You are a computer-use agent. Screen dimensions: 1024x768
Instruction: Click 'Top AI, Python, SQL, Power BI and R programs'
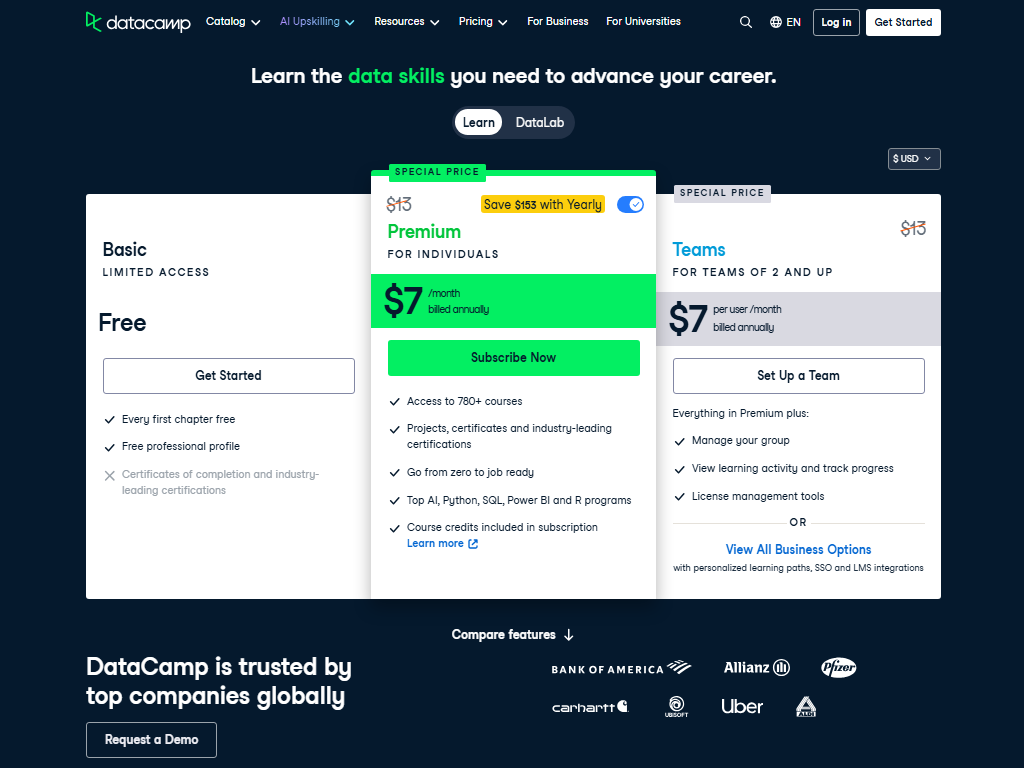click(519, 500)
